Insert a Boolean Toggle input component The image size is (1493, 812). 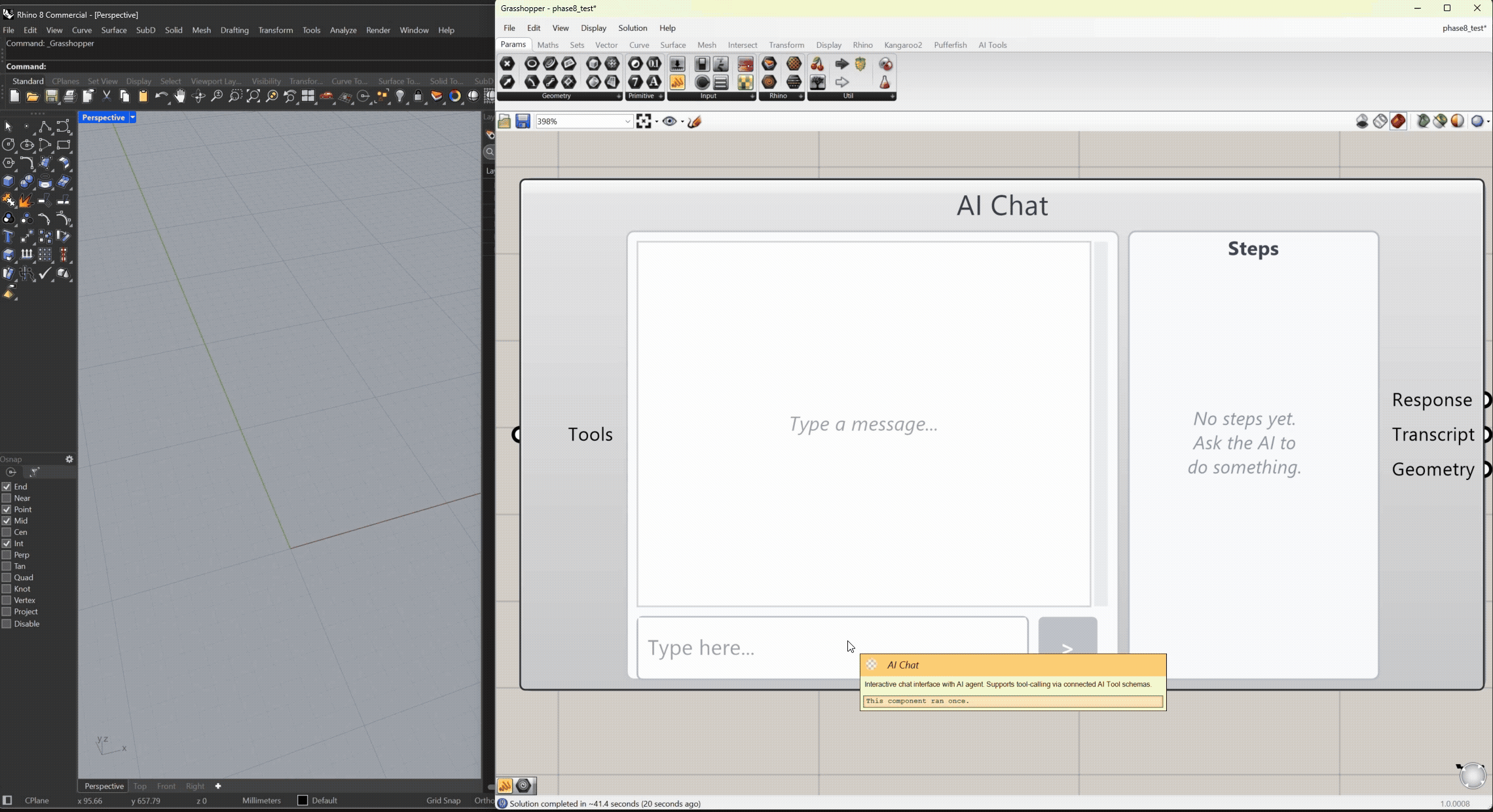click(702, 64)
